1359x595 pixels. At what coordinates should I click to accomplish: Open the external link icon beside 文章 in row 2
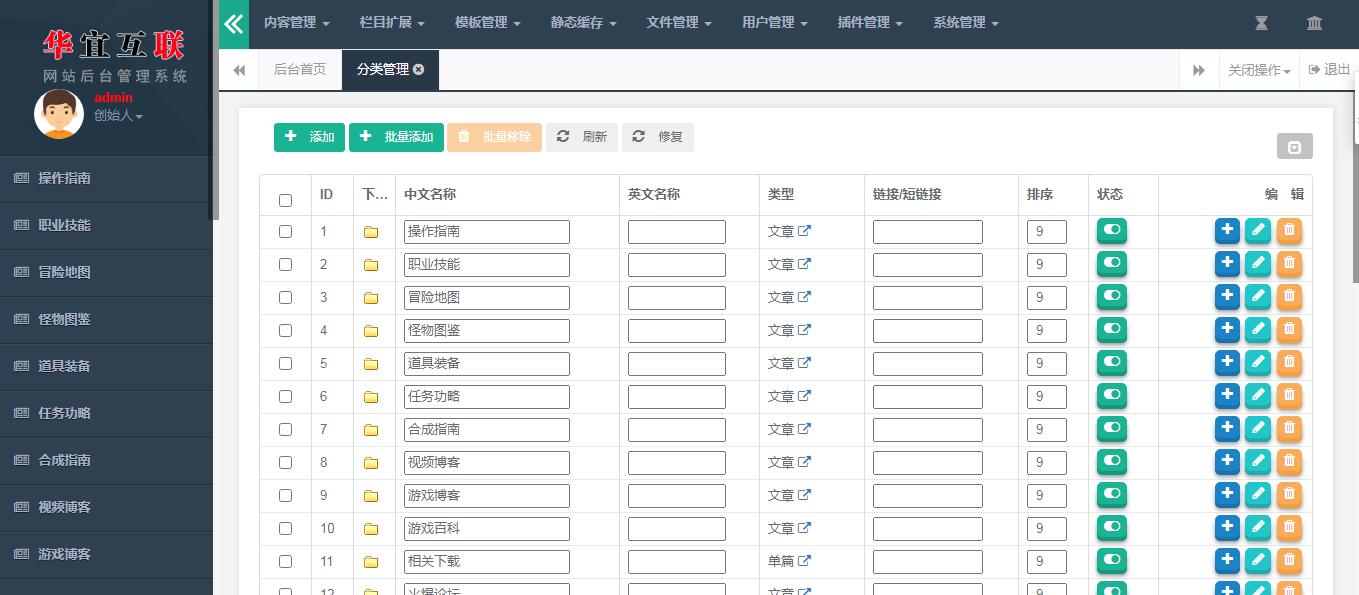(804, 264)
